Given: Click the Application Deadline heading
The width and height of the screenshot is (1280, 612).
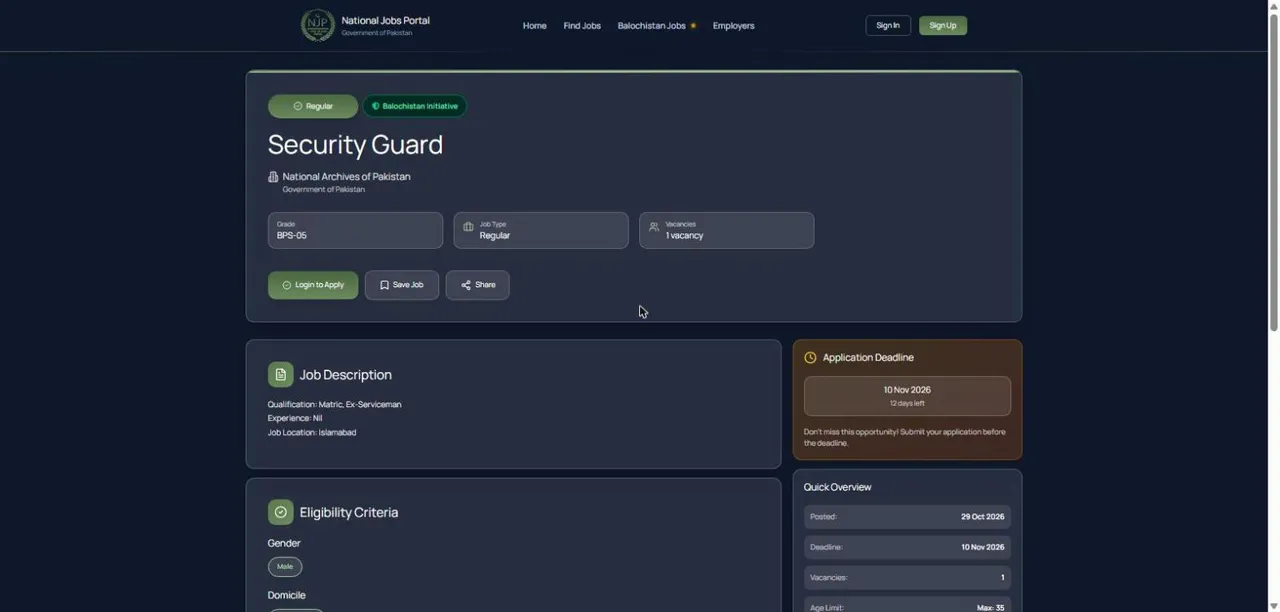Looking at the screenshot, I should coord(868,358).
